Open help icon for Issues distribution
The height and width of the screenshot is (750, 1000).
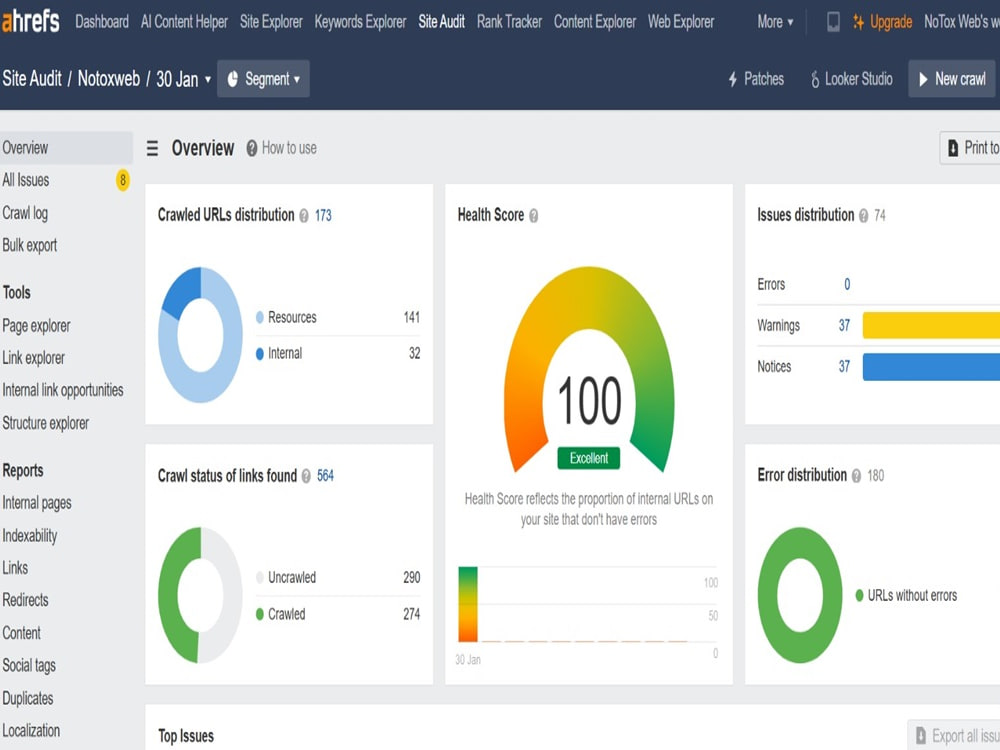[x=864, y=216]
